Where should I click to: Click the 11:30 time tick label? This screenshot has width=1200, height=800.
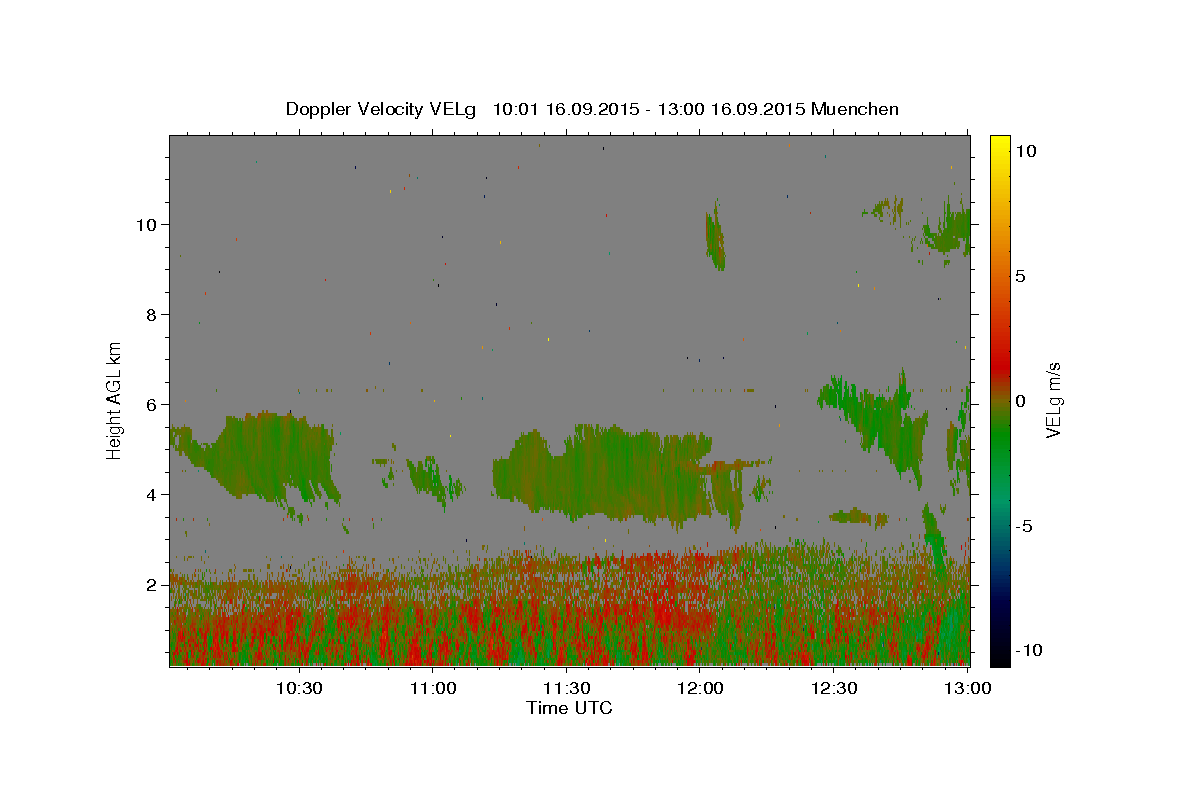pos(567,689)
